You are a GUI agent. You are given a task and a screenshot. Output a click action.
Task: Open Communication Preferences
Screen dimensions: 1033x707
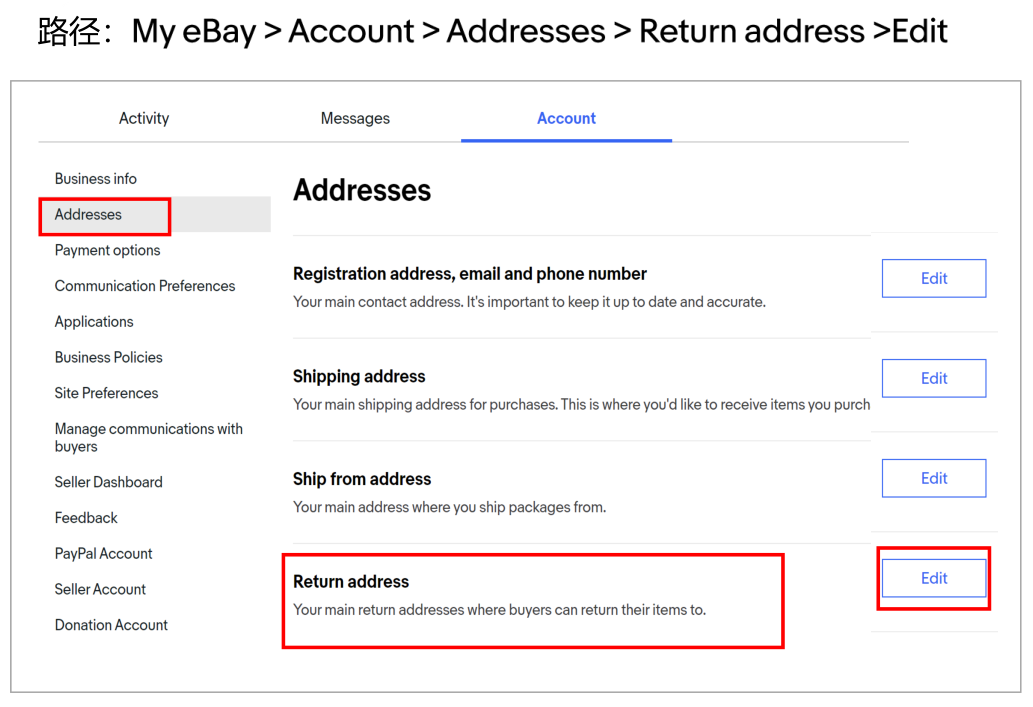[x=145, y=286]
